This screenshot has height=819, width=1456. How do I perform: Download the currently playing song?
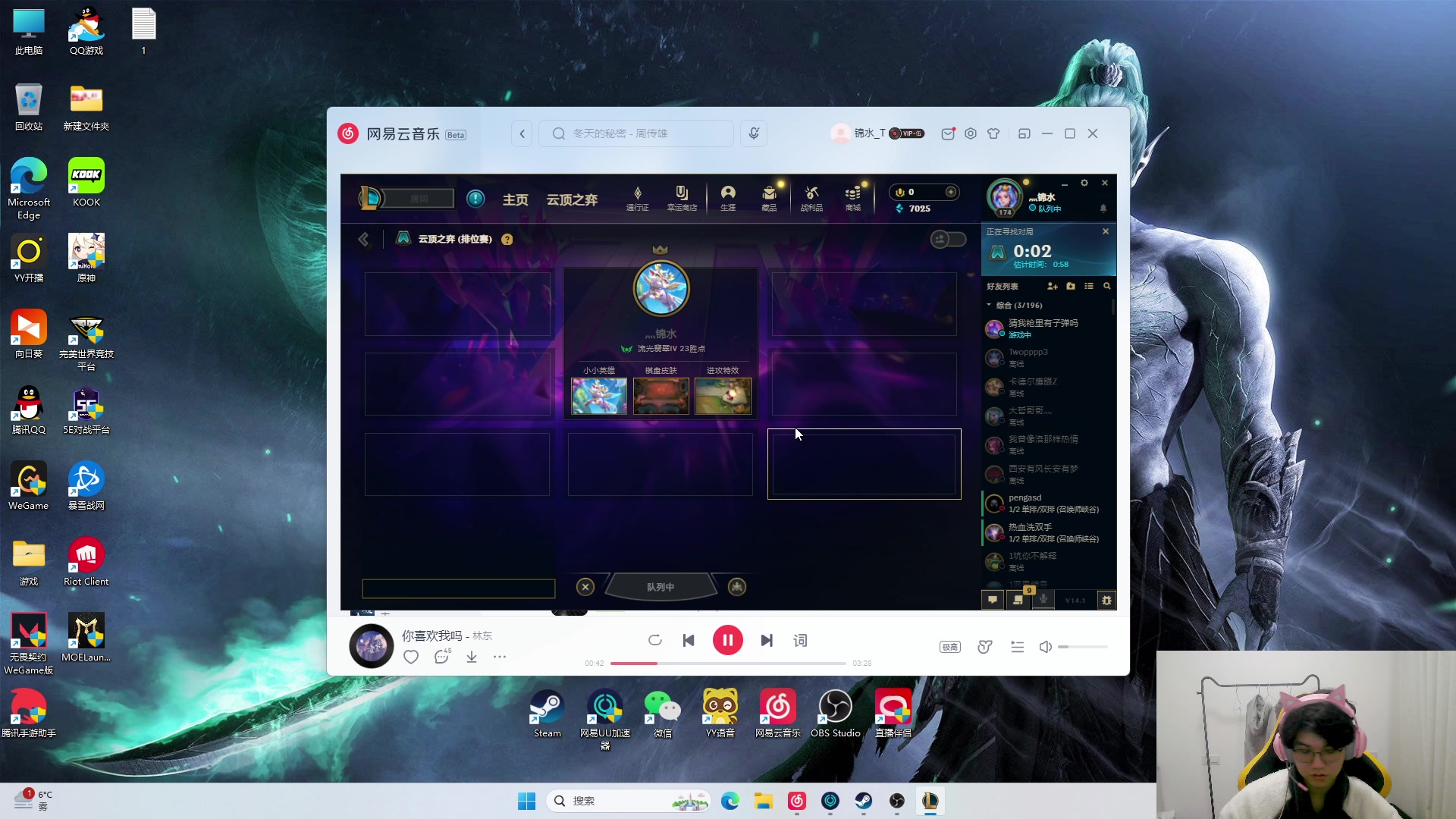pyautogui.click(x=472, y=657)
